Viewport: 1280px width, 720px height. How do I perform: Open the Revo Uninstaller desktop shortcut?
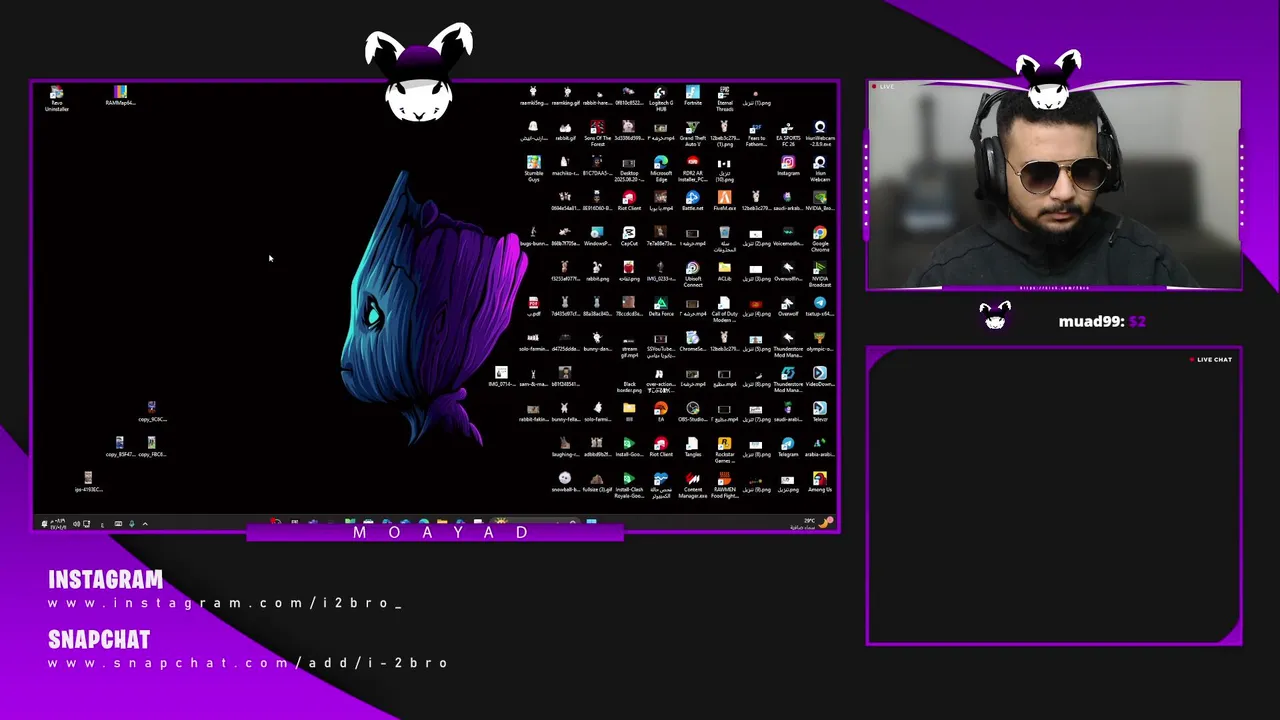57,99
